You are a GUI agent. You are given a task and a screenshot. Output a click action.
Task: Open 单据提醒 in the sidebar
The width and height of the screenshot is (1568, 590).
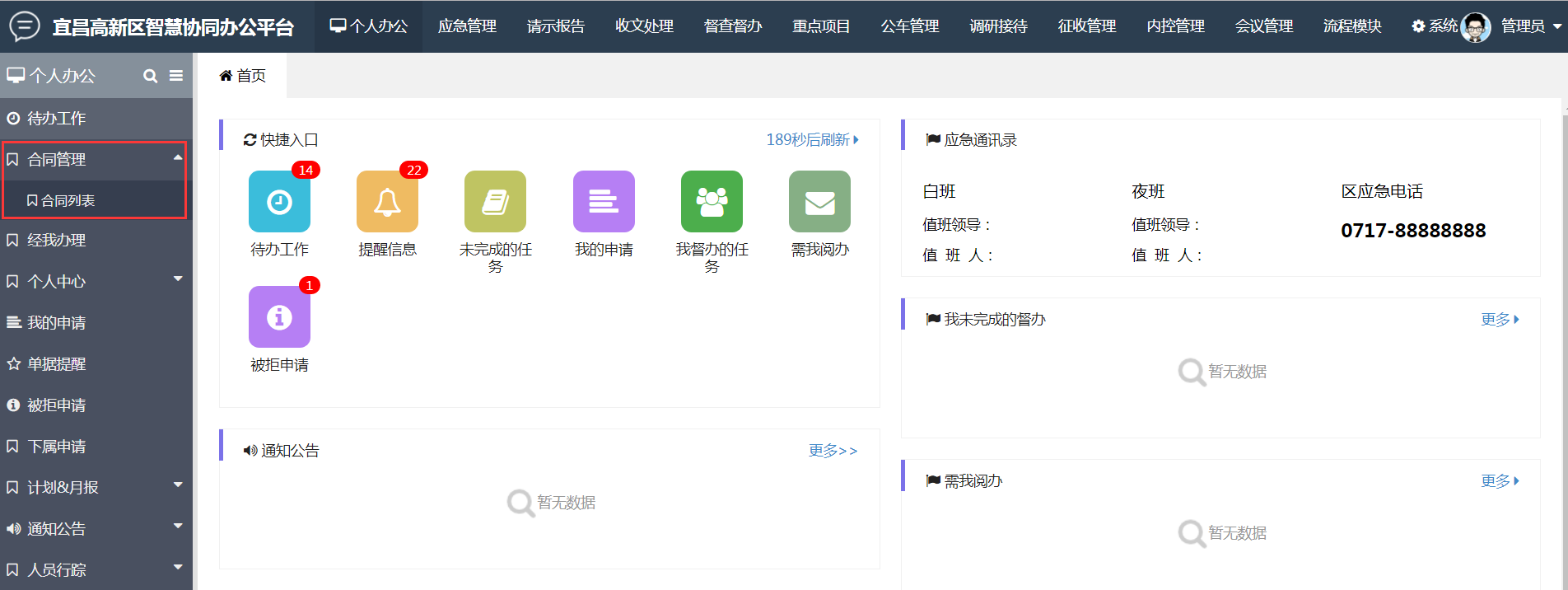click(x=96, y=364)
